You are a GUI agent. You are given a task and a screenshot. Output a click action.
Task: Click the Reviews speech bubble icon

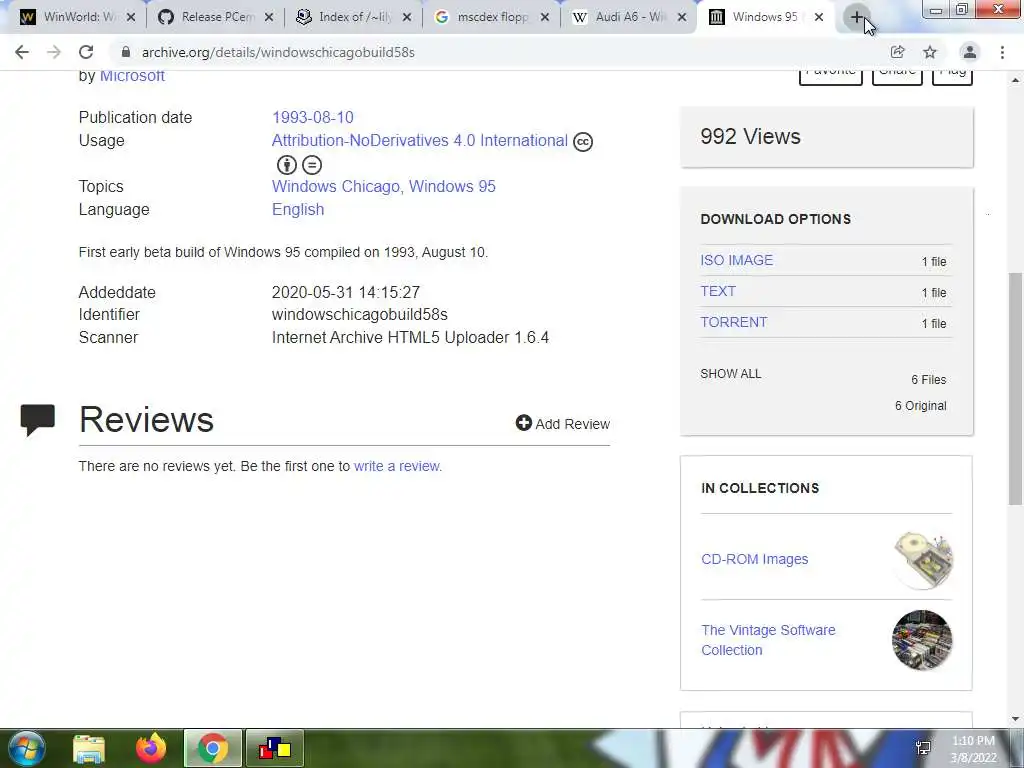[37, 420]
